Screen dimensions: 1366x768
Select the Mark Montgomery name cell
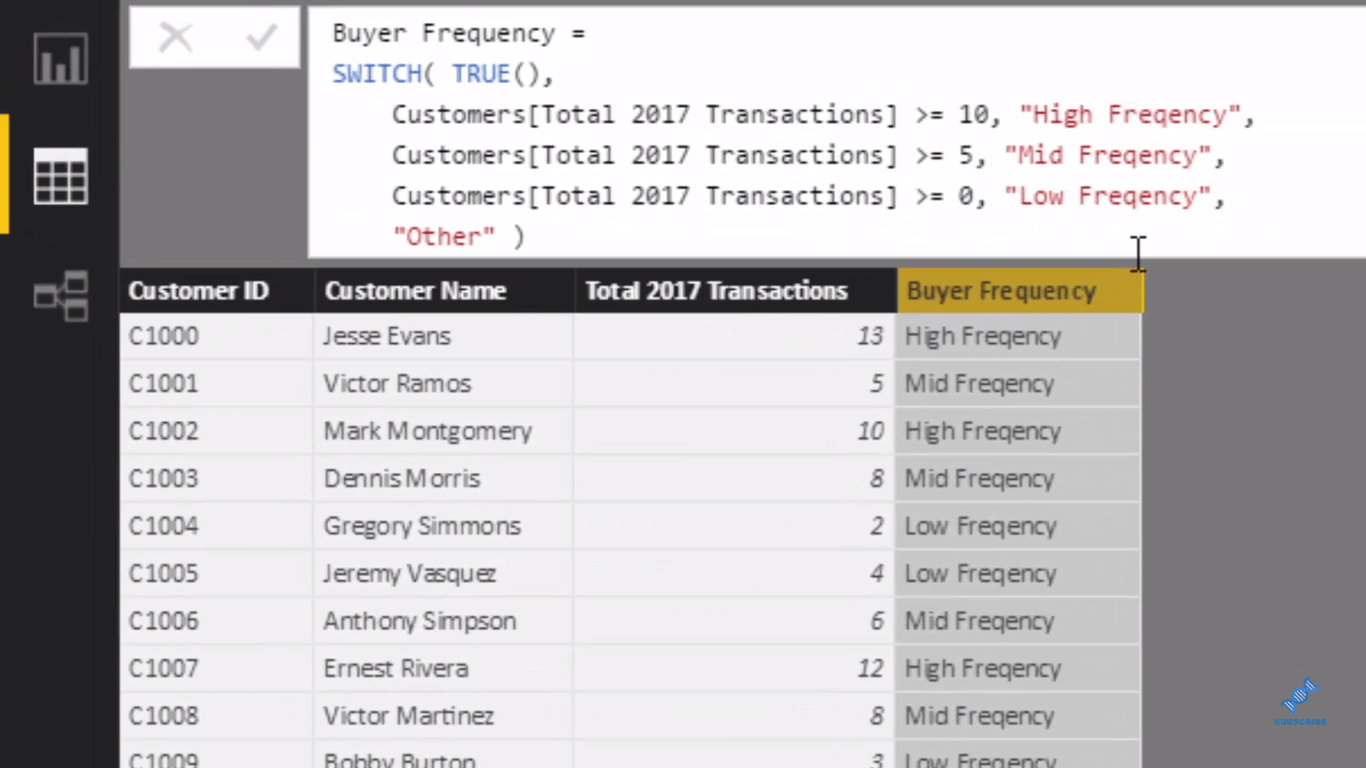(x=444, y=431)
